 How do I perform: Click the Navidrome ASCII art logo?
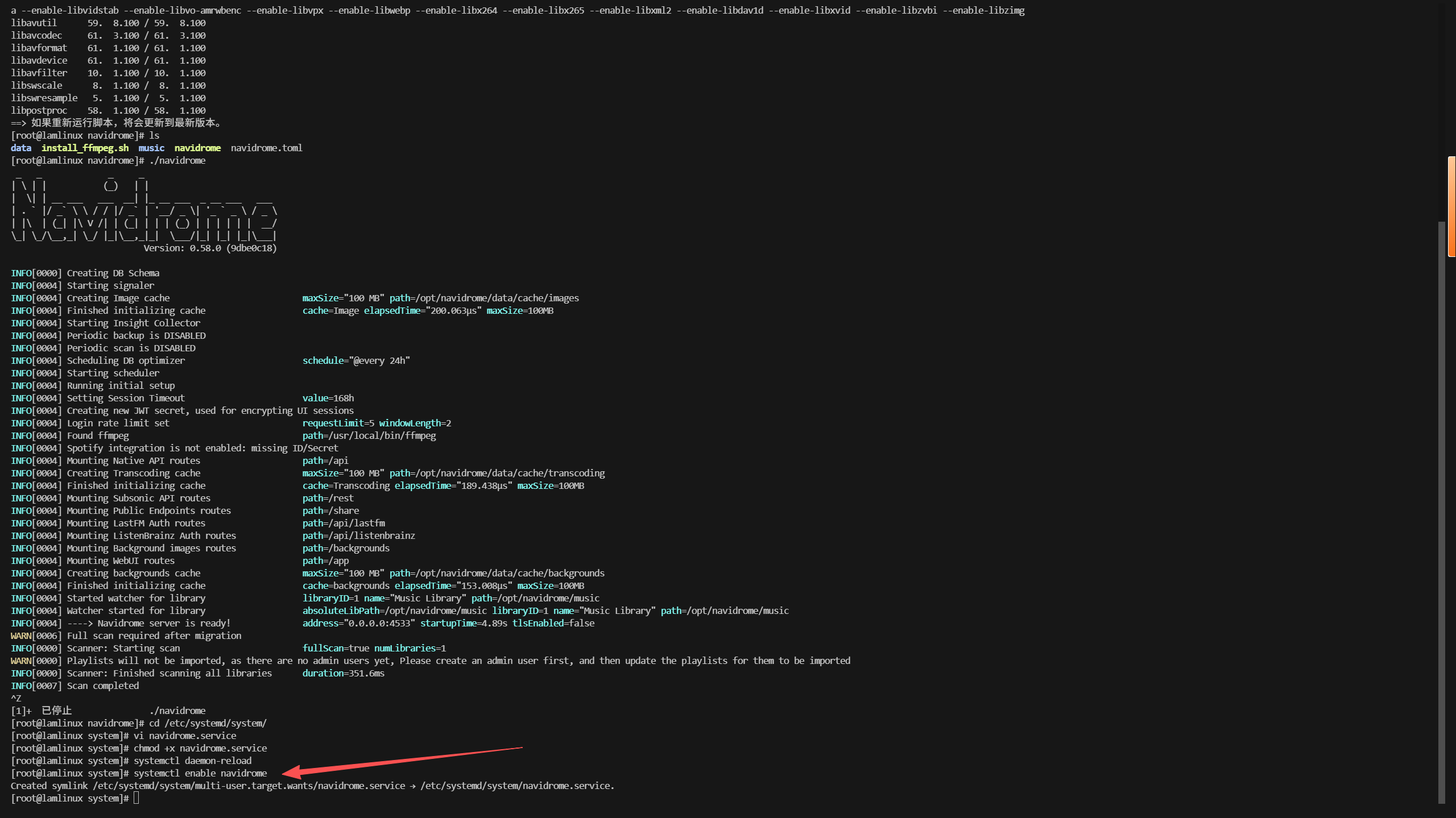144,210
